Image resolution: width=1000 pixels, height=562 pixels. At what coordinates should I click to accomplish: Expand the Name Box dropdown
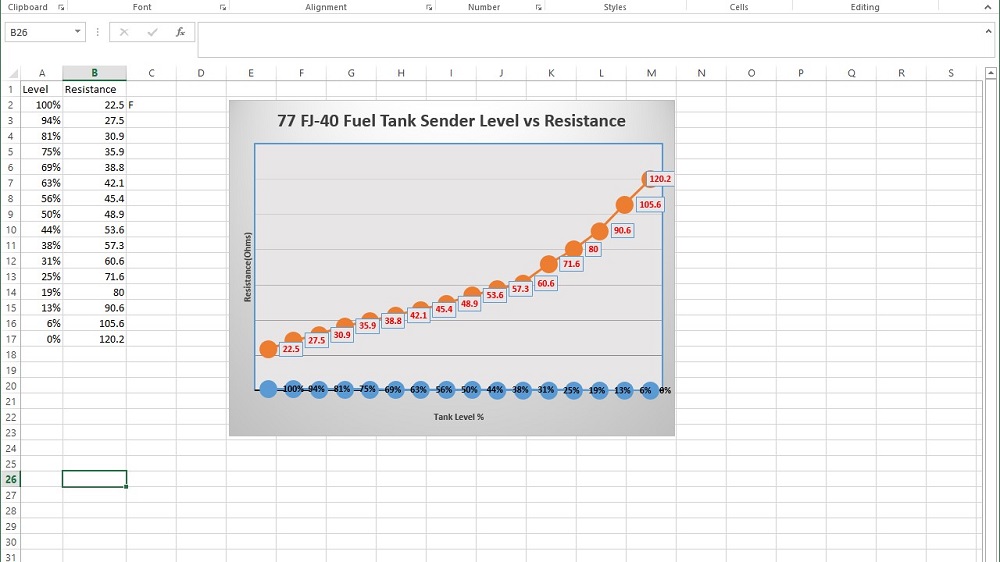pos(77,32)
